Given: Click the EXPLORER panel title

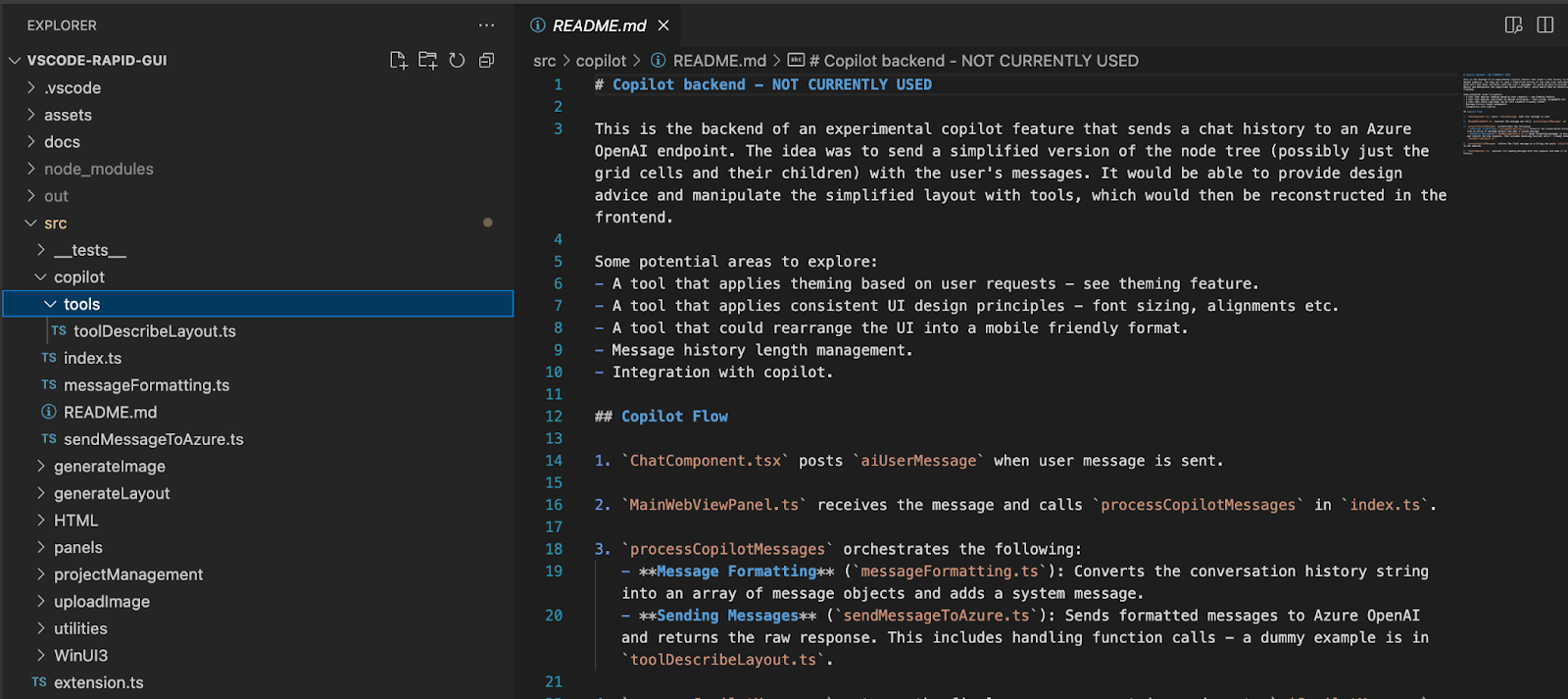Looking at the screenshot, I should (x=62, y=25).
